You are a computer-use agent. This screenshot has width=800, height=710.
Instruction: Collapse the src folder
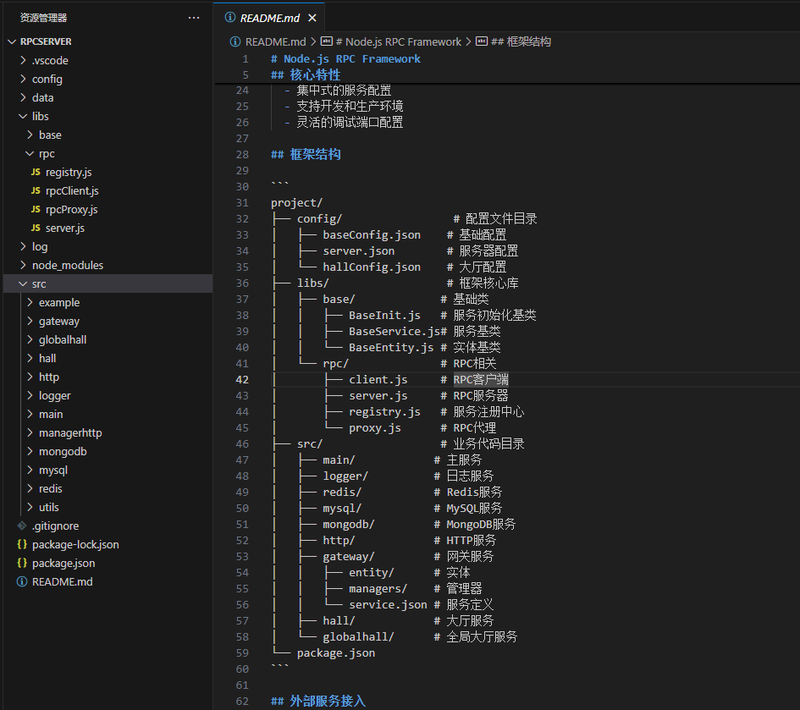(23, 284)
